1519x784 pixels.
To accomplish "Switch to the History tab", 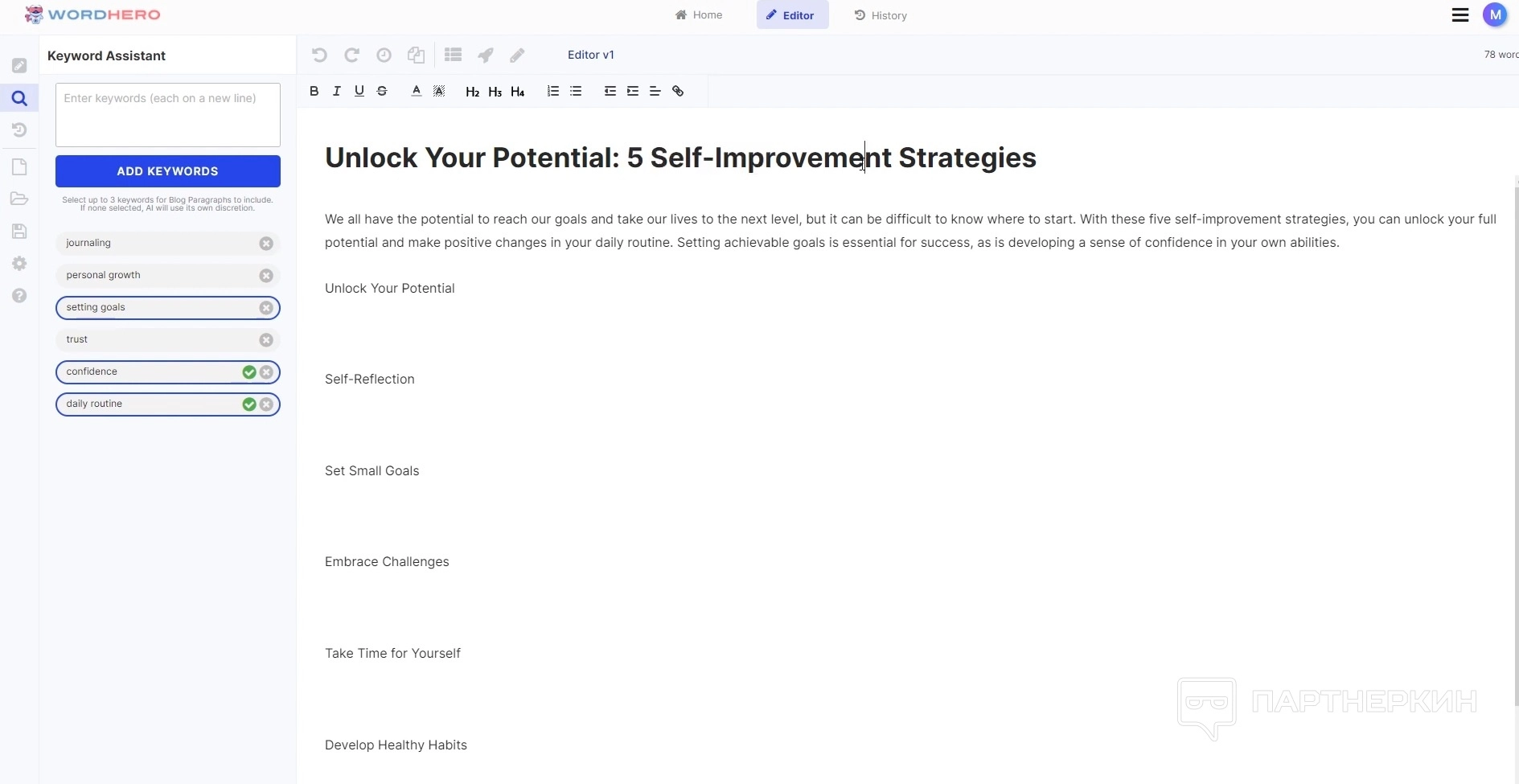I will click(x=881, y=15).
